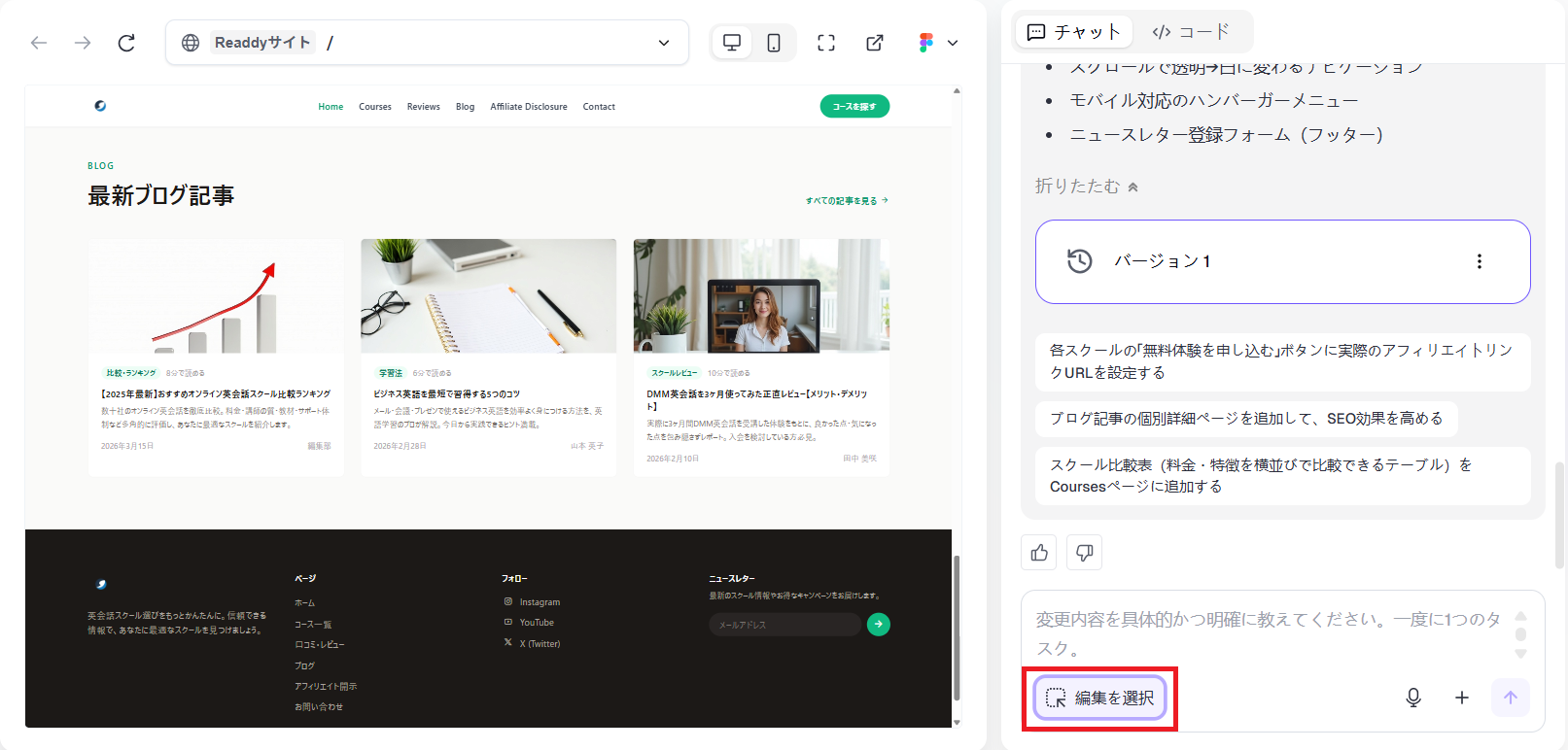Collapse the message with 折りたたむ
This screenshot has height=750, width=1568.
pyautogui.click(x=1087, y=186)
